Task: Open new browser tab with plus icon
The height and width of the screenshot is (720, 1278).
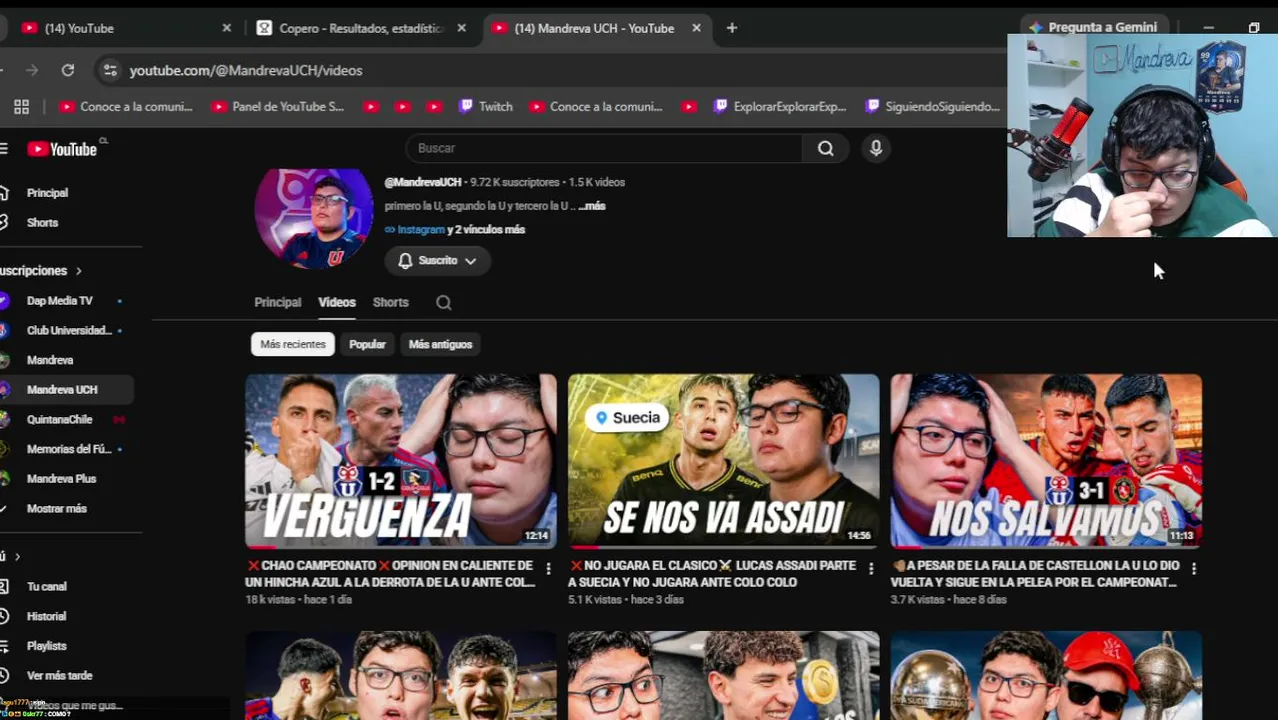Action: pyautogui.click(x=732, y=28)
